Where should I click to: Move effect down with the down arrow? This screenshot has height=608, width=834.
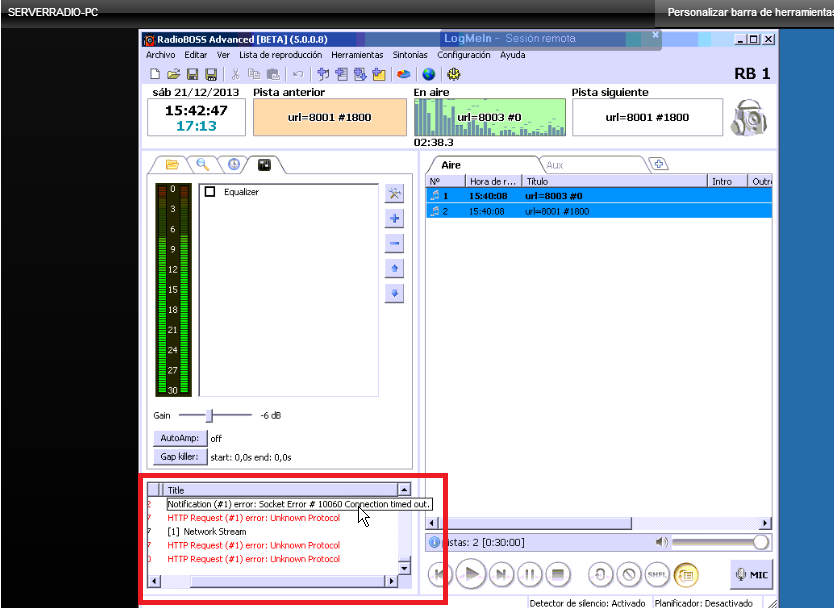pyautogui.click(x=394, y=294)
